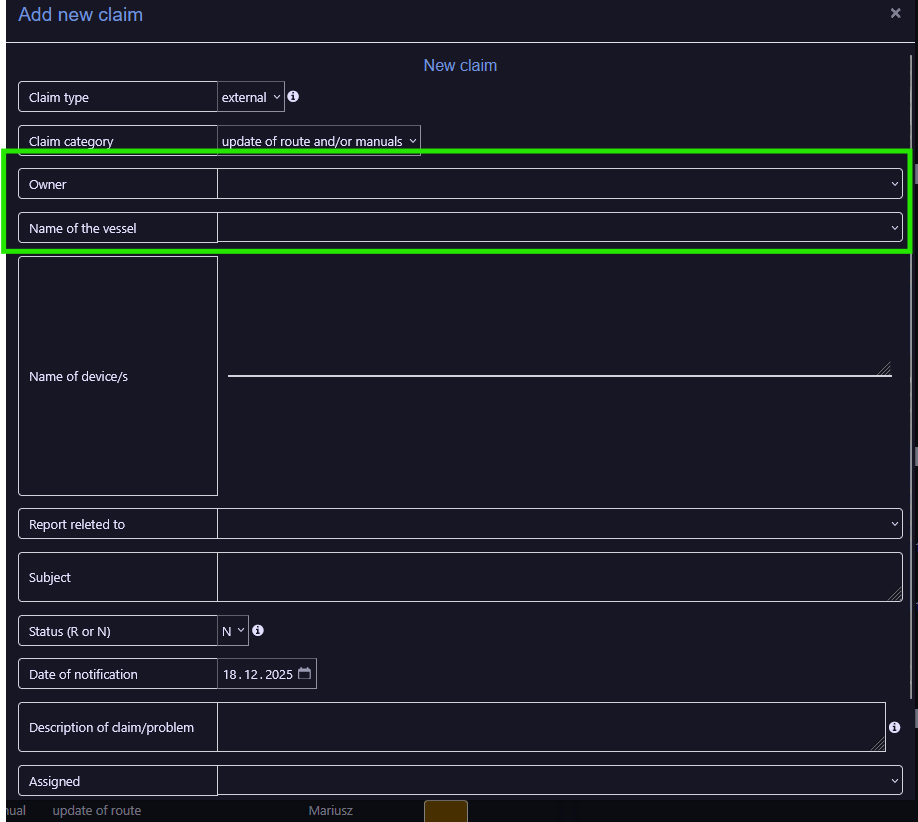The image size is (918, 822).
Task: Close the Add new claim dialog
Action: 895,14
